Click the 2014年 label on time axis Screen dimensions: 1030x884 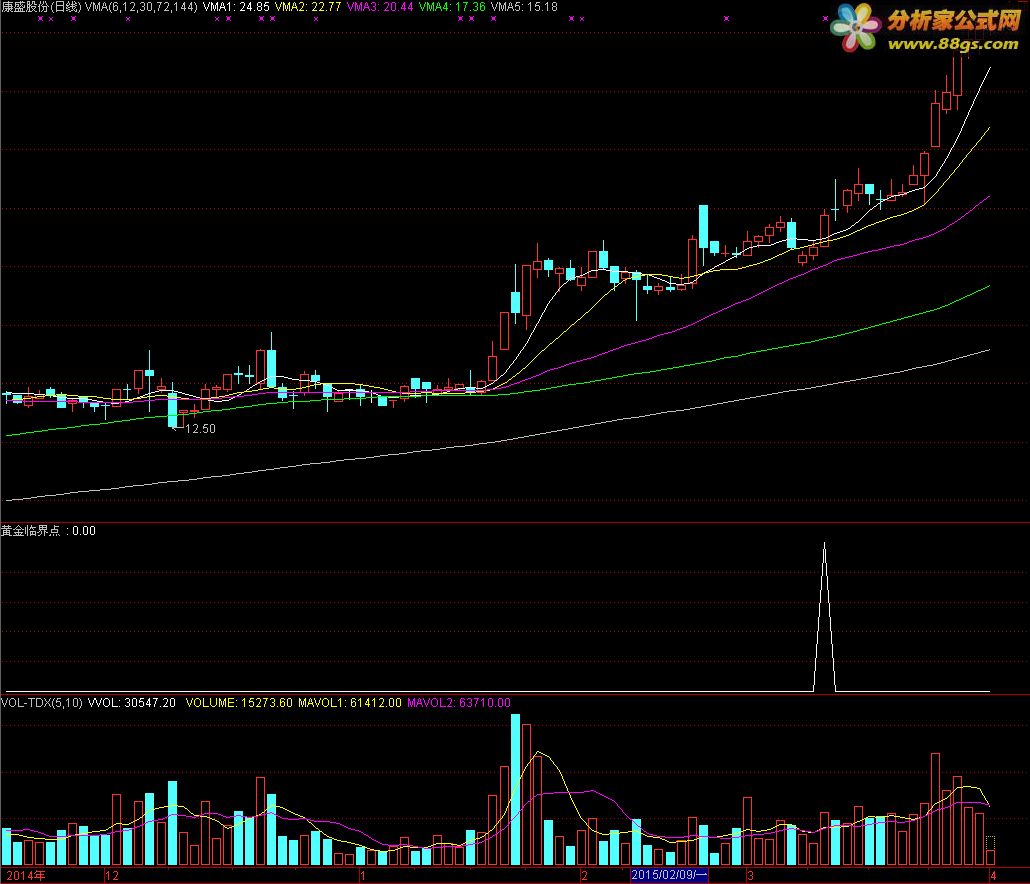pos(26,875)
